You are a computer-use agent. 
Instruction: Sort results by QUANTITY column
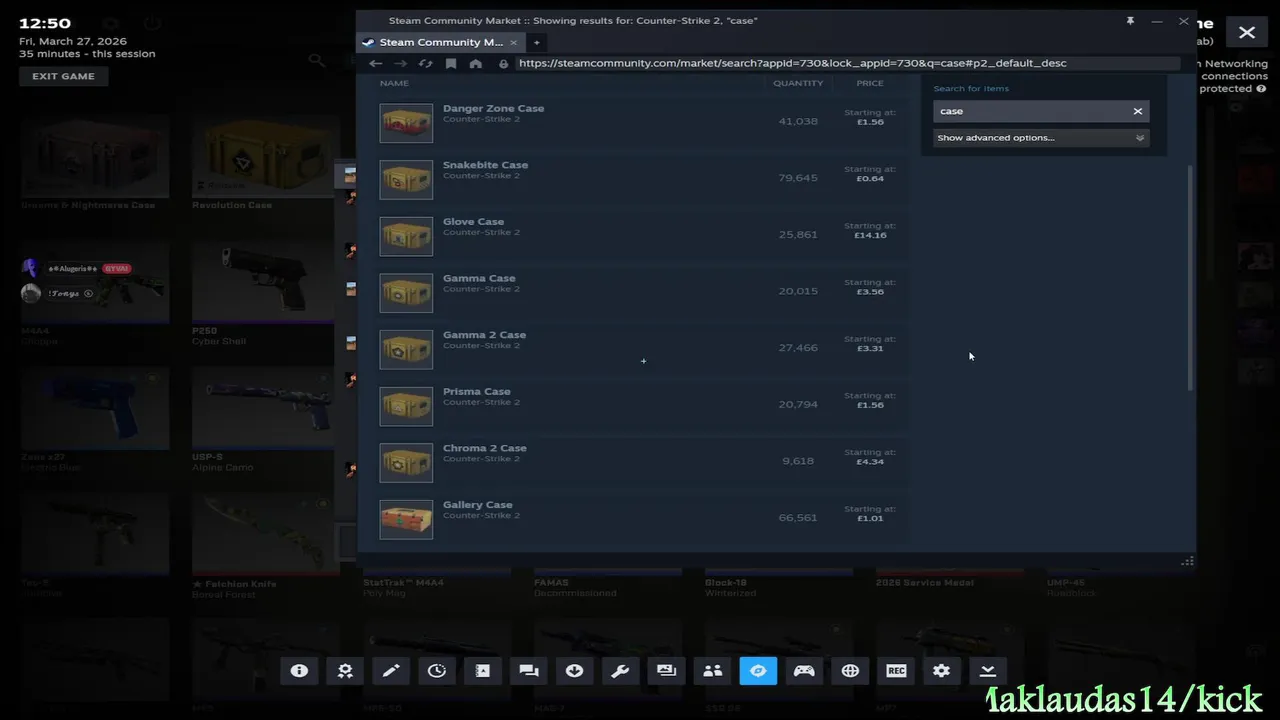point(798,83)
